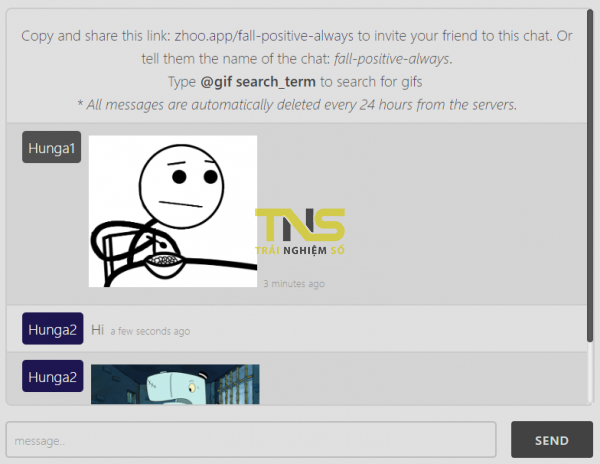This screenshot has width=600, height=464.
Task: Click the SEND button
Action: (x=551, y=440)
